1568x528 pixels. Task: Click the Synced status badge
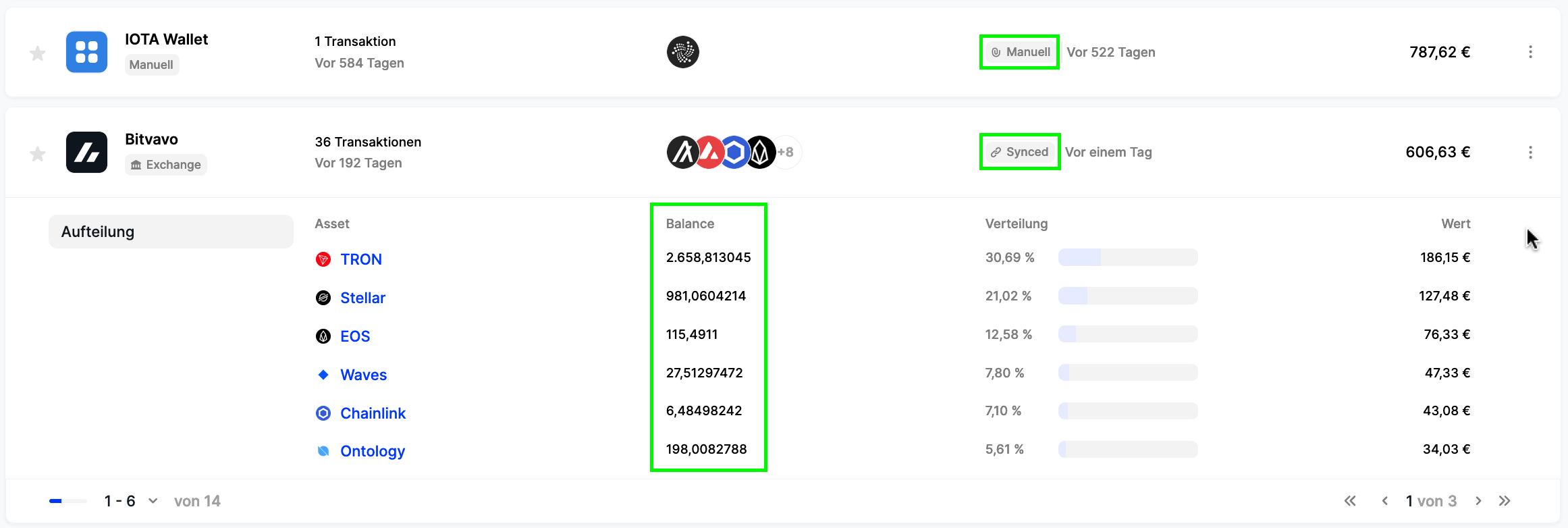(1019, 152)
